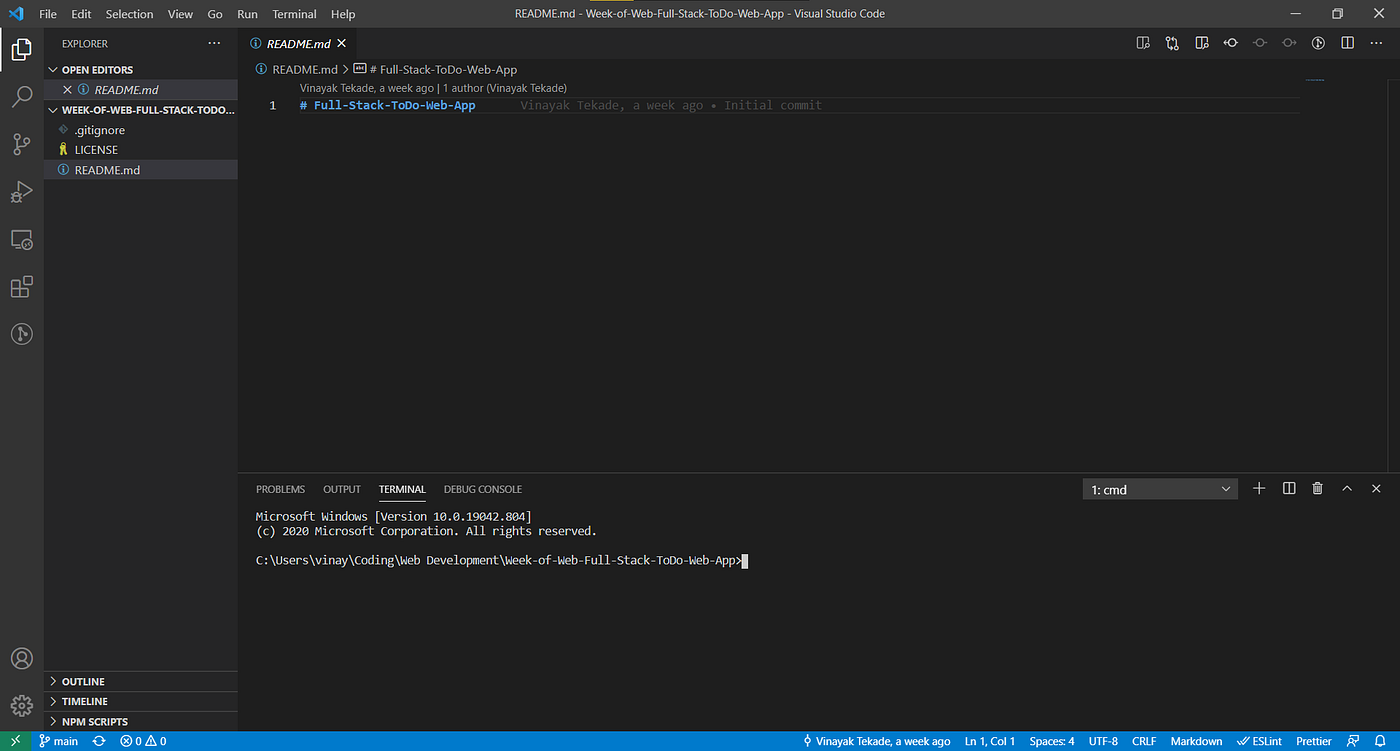Click the main branch indicator
Viewport: 1400px width, 751px height.
point(58,741)
